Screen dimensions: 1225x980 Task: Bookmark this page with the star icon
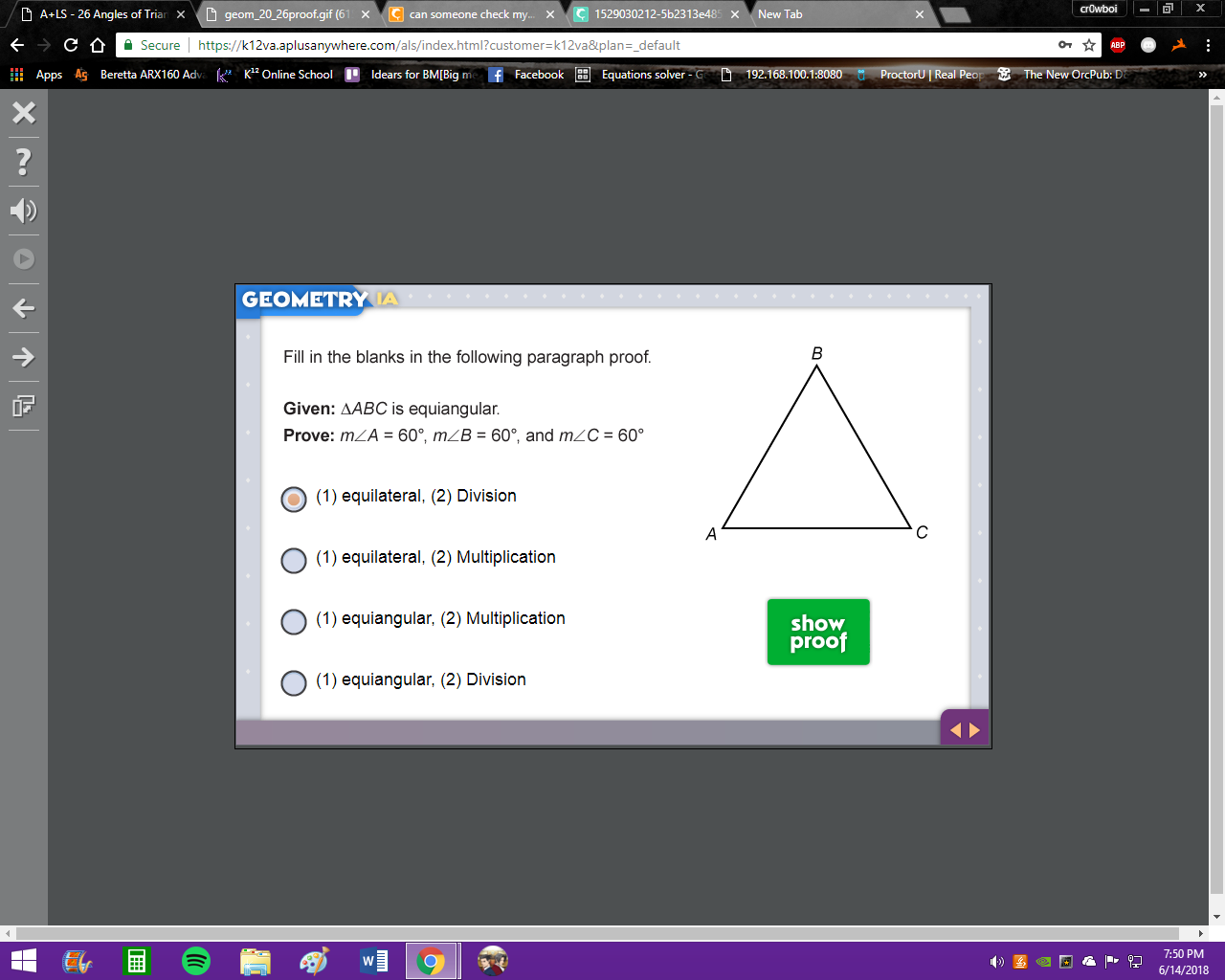[x=1089, y=45]
